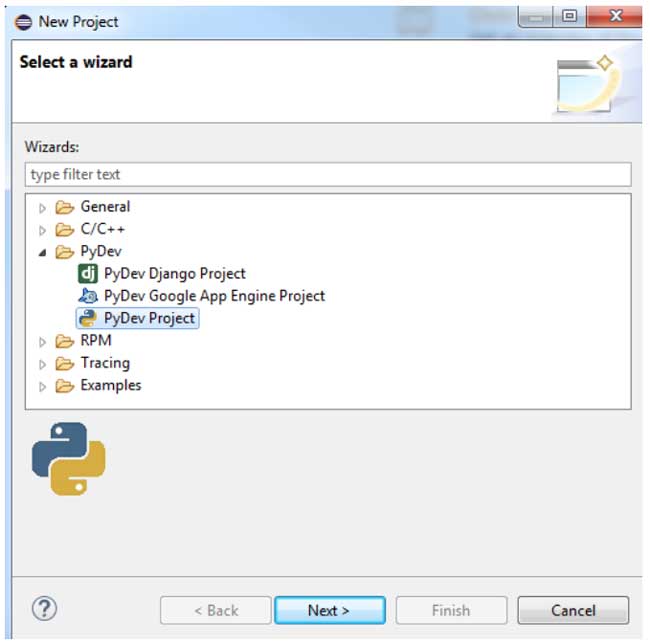Expand the RPM category arrow
Screen dimensions: 650x643
click(42, 342)
